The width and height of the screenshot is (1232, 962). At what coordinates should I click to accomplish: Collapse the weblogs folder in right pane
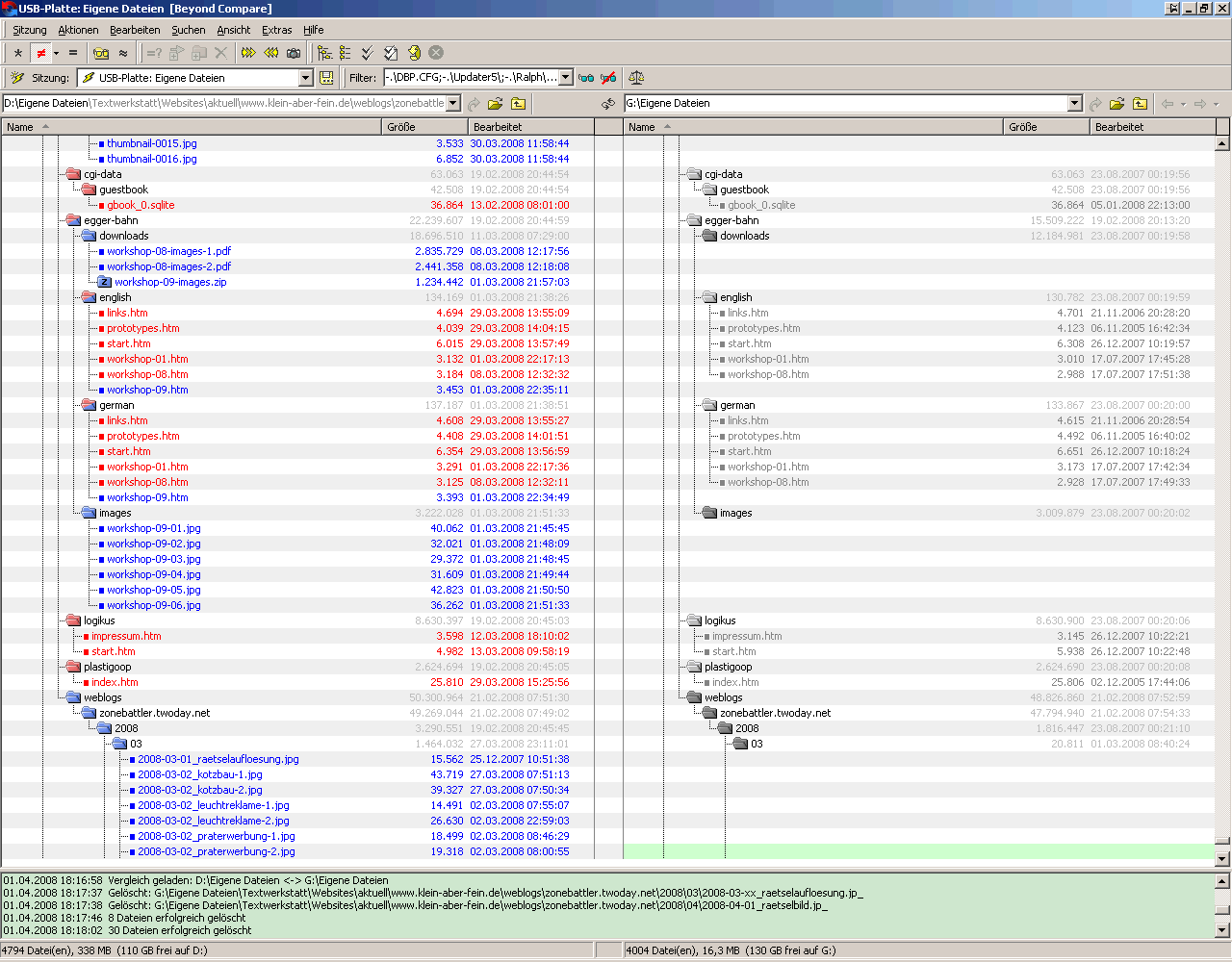pyautogui.click(x=694, y=697)
